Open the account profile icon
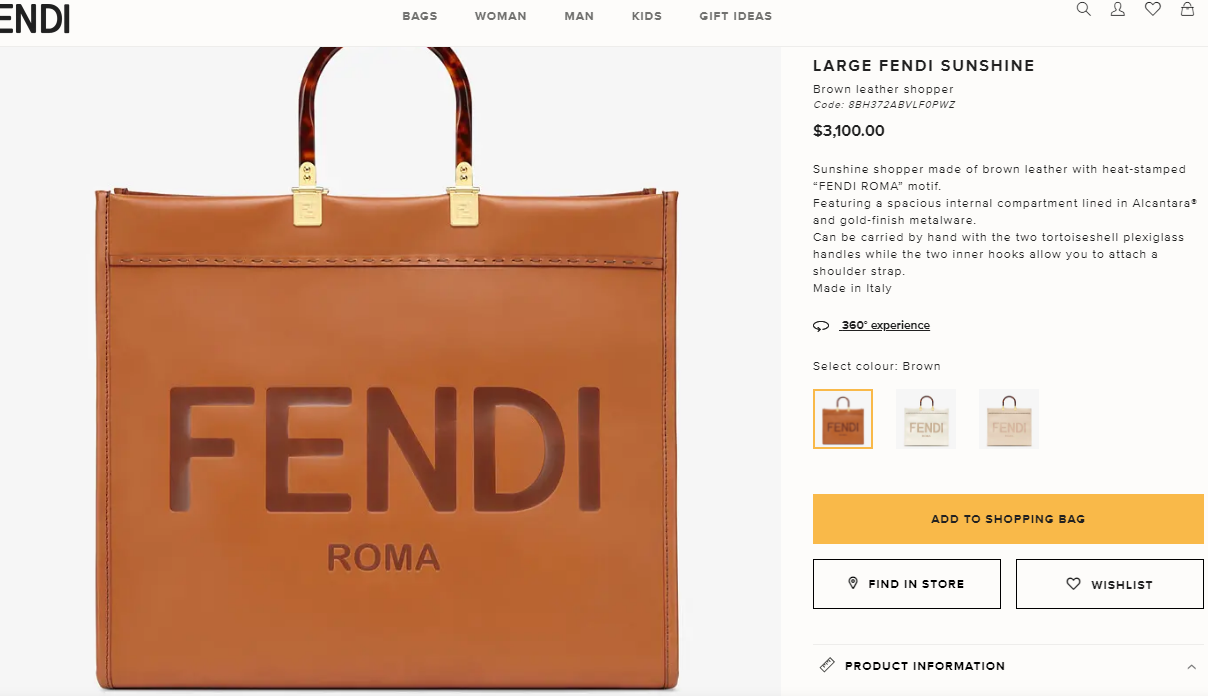1208x696 pixels. (1118, 9)
